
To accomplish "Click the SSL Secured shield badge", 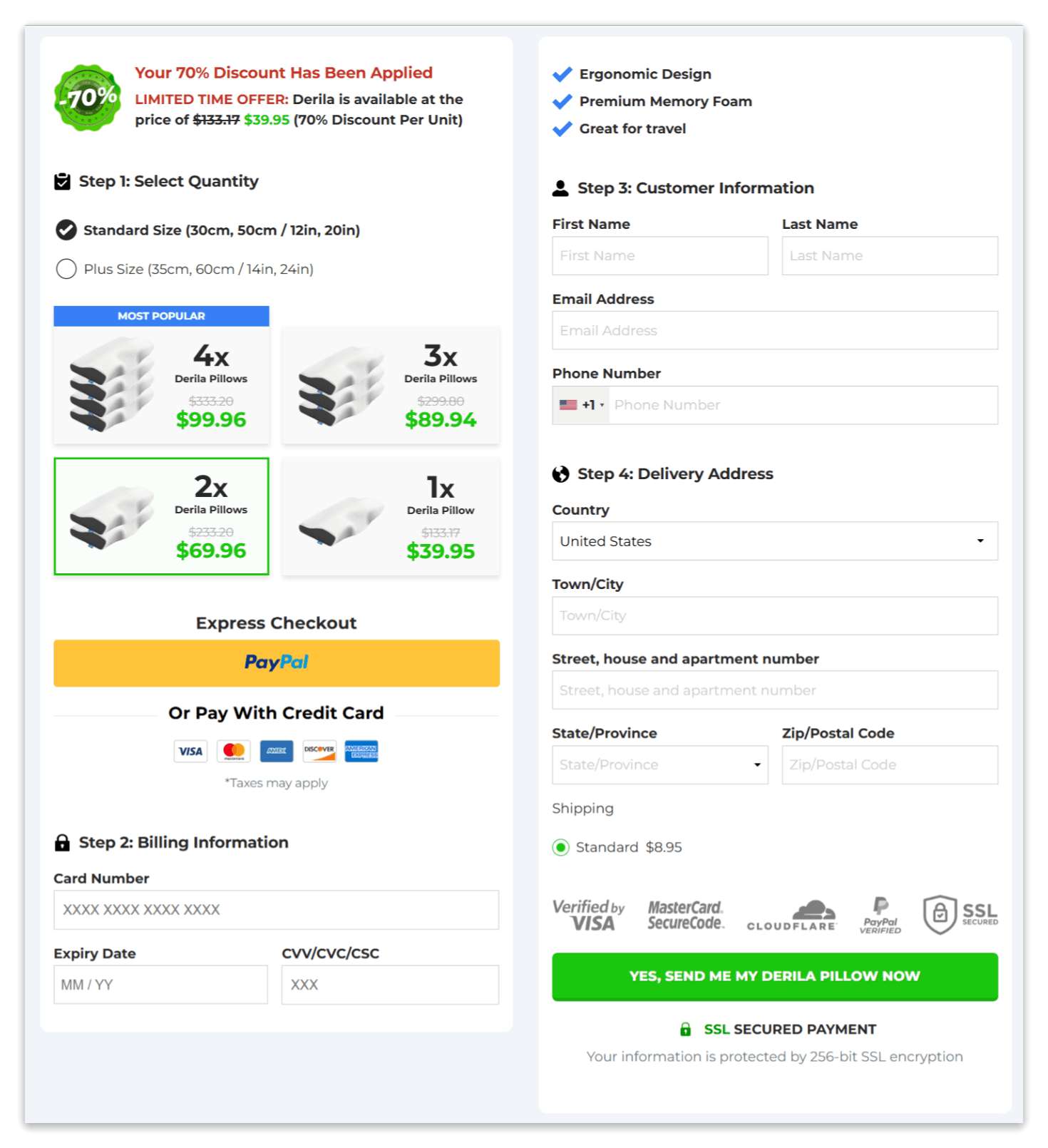I will click(x=960, y=914).
